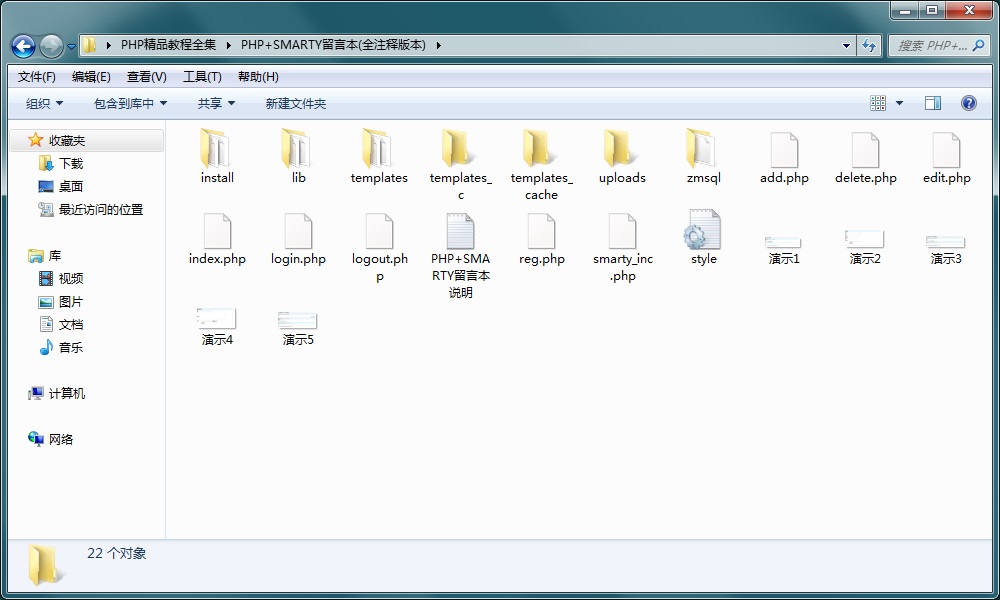Expand the arrow before PHP精品教程全集 breadcrumb
This screenshot has height=600, width=1000.
[x=108, y=45]
